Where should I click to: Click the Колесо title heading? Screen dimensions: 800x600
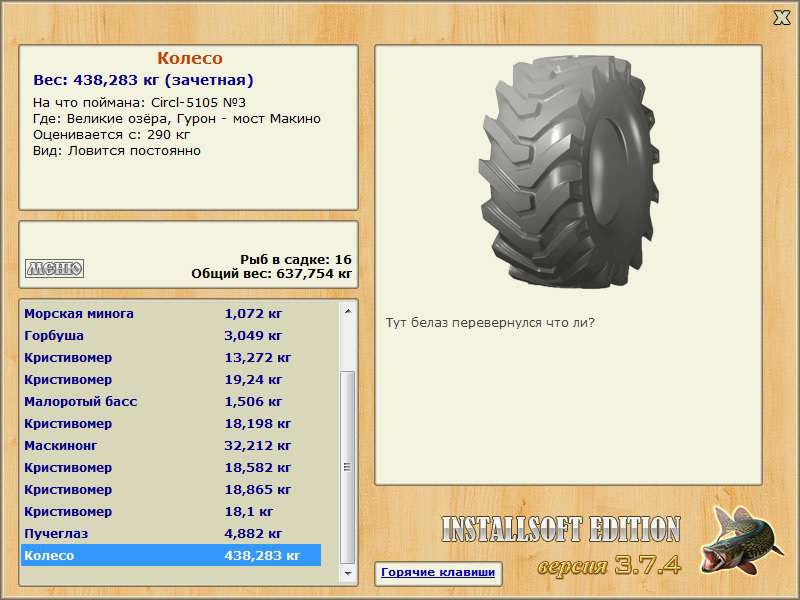point(189,58)
